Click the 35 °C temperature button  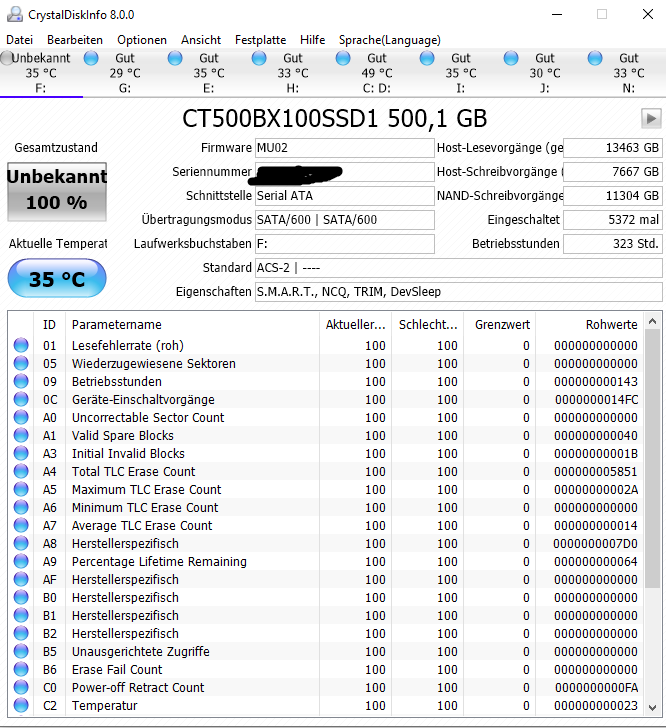click(57, 279)
